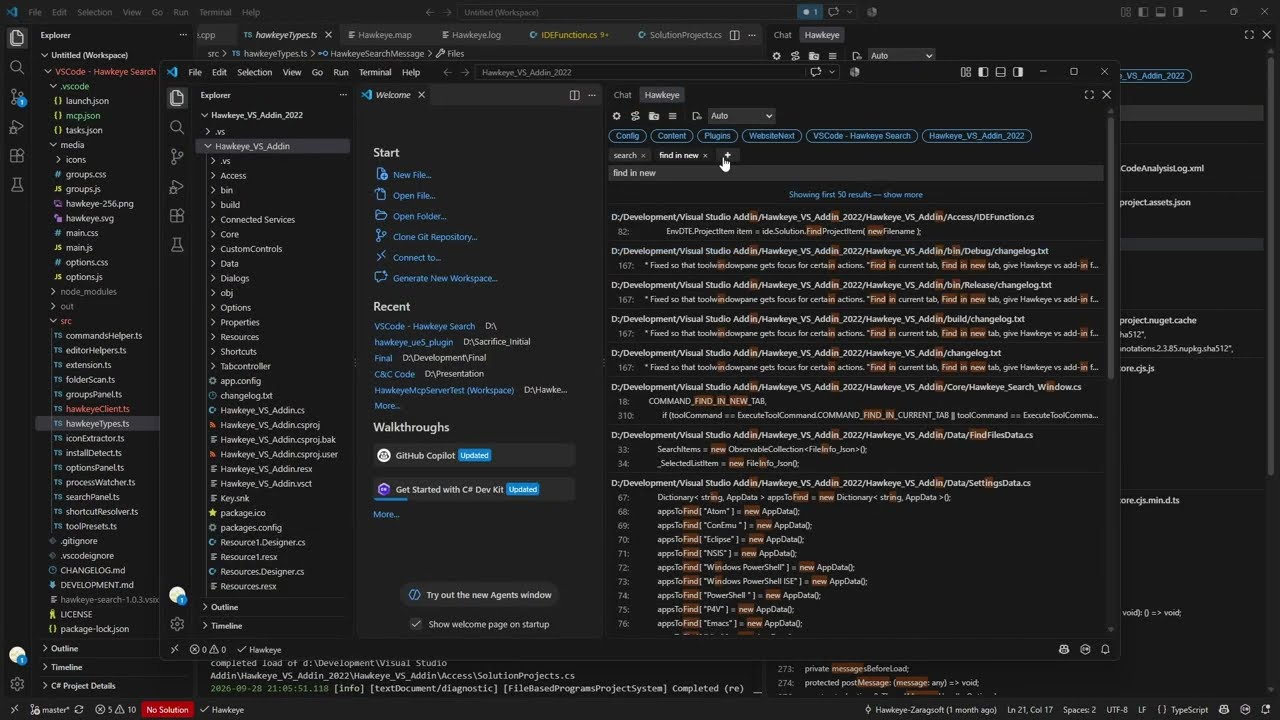This screenshot has width=1280, height=720.
Task: Open Run and Debug in back window
Action: point(17,127)
